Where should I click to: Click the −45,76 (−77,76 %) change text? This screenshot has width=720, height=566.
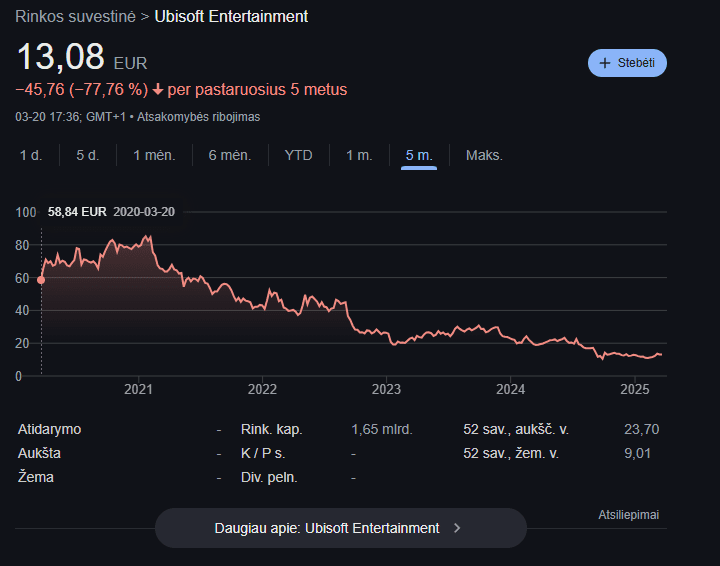coord(82,90)
